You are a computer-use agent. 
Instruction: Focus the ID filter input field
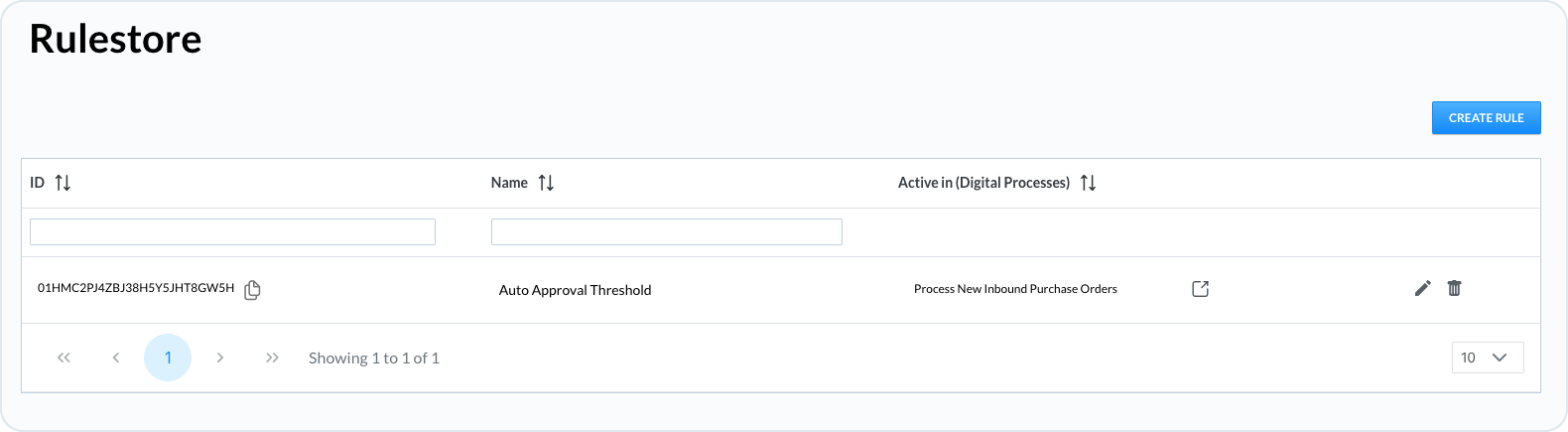[232, 231]
